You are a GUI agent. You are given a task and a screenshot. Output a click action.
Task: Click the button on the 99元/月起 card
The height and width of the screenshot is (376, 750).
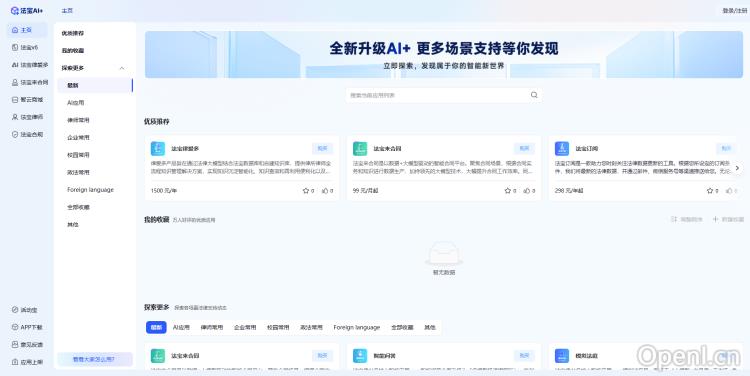[x=524, y=148]
